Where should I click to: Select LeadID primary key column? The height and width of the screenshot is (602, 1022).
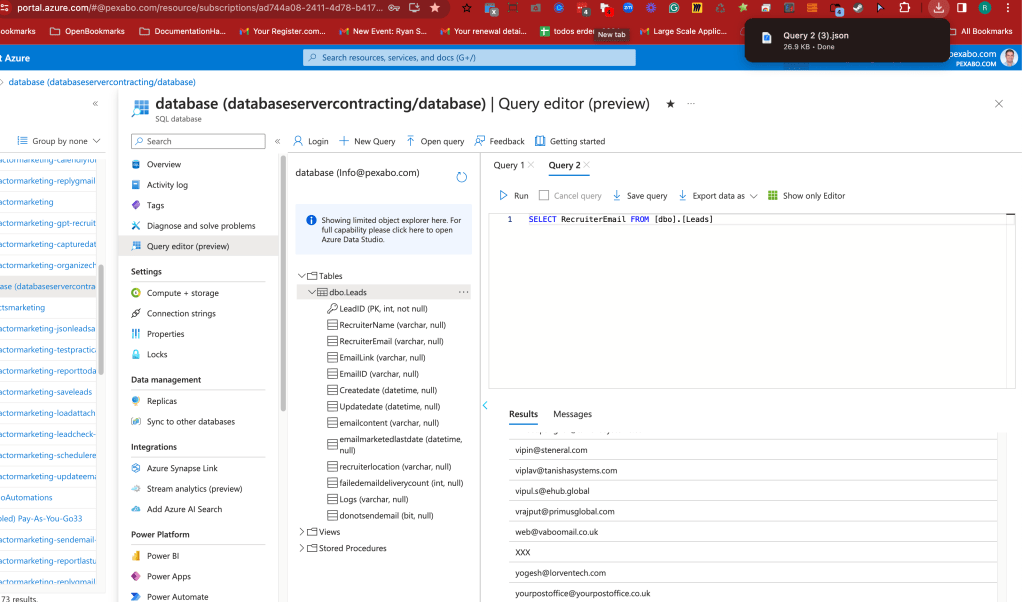[x=383, y=309]
